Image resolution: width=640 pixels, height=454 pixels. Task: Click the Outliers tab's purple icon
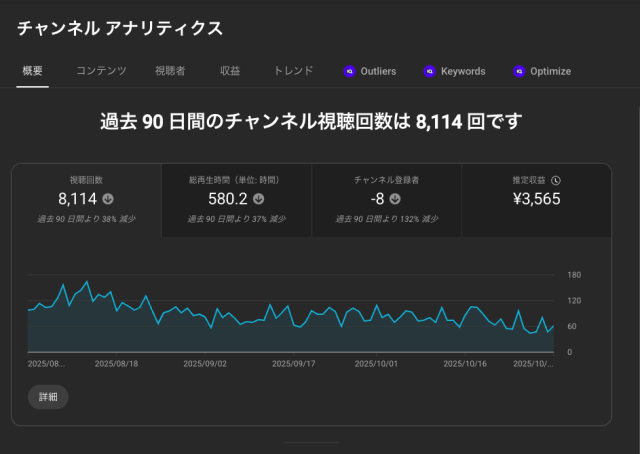[349, 71]
